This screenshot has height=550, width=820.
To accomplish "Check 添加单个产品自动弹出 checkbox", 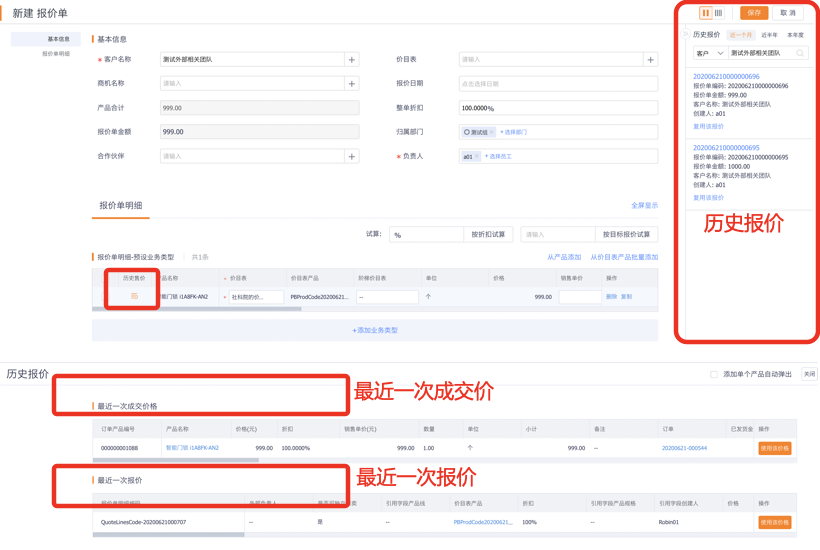I will coord(713,374).
